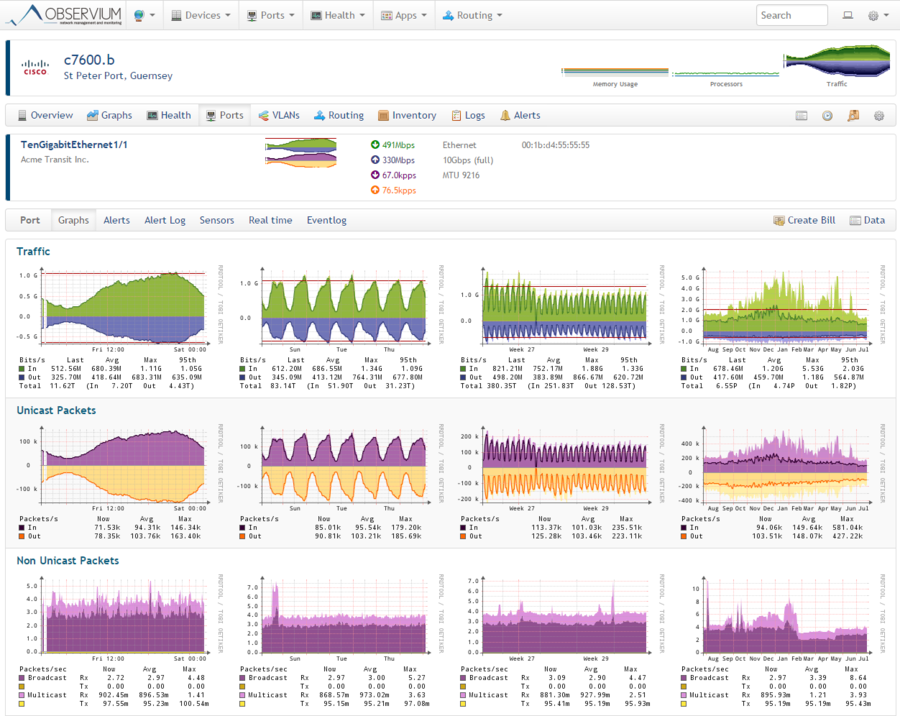The image size is (900, 716).
Task: Click the gear icon at the device toolbar's right end
Action: [879, 115]
